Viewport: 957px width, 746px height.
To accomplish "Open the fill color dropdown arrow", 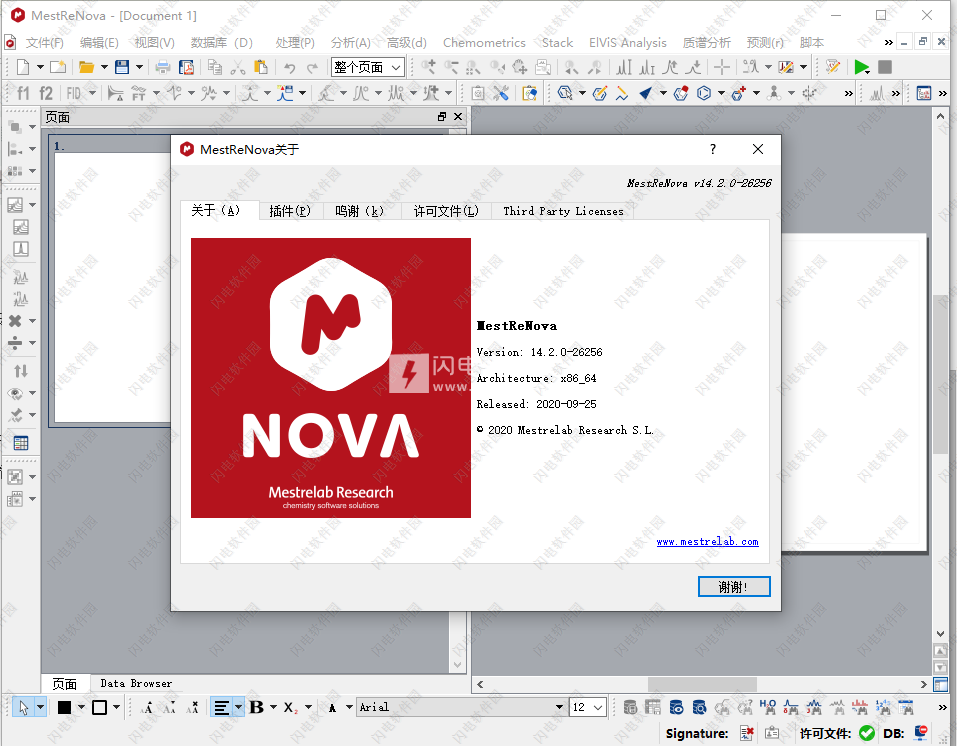I will [81, 707].
